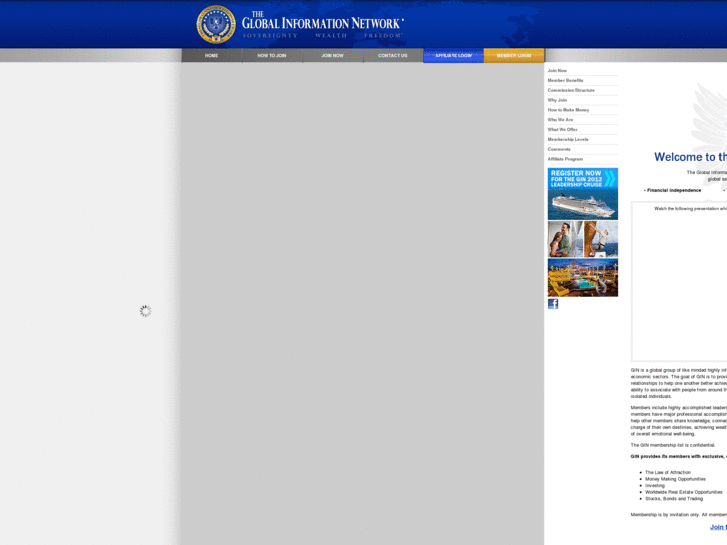Open How to Make Money link
The height and width of the screenshot is (545, 727).
tap(568, 110)
